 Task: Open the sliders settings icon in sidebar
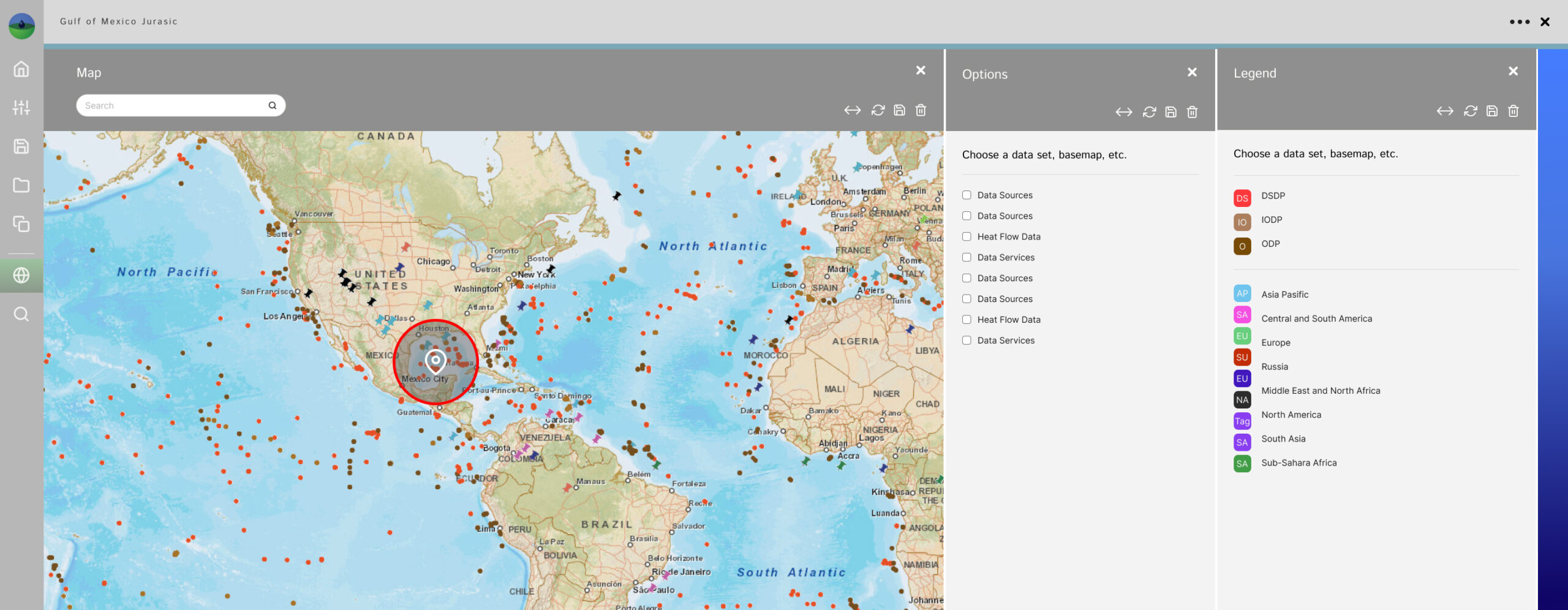point(21,108)
